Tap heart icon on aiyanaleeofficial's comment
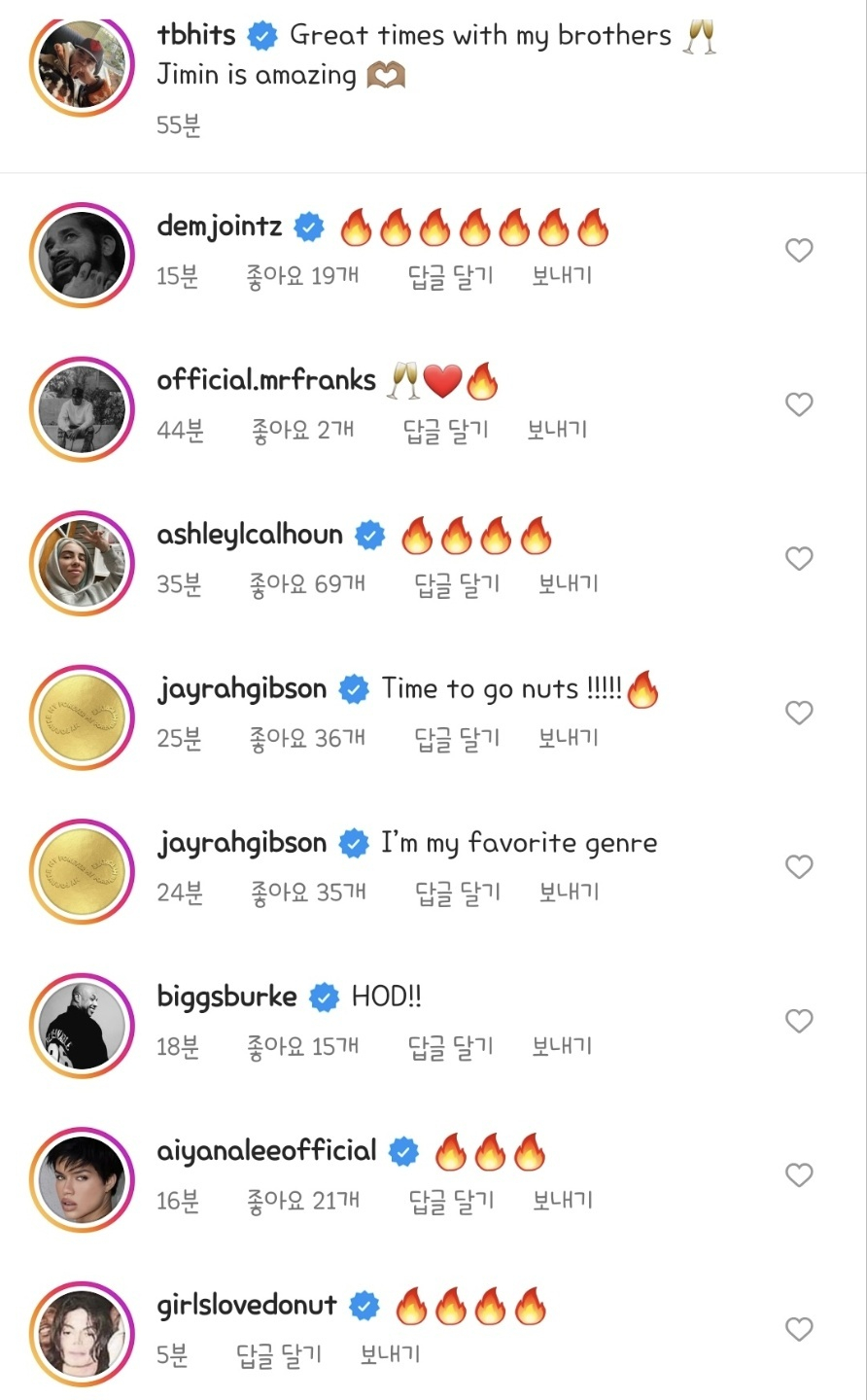The image size is (867, 1400). click(798, 1175)
